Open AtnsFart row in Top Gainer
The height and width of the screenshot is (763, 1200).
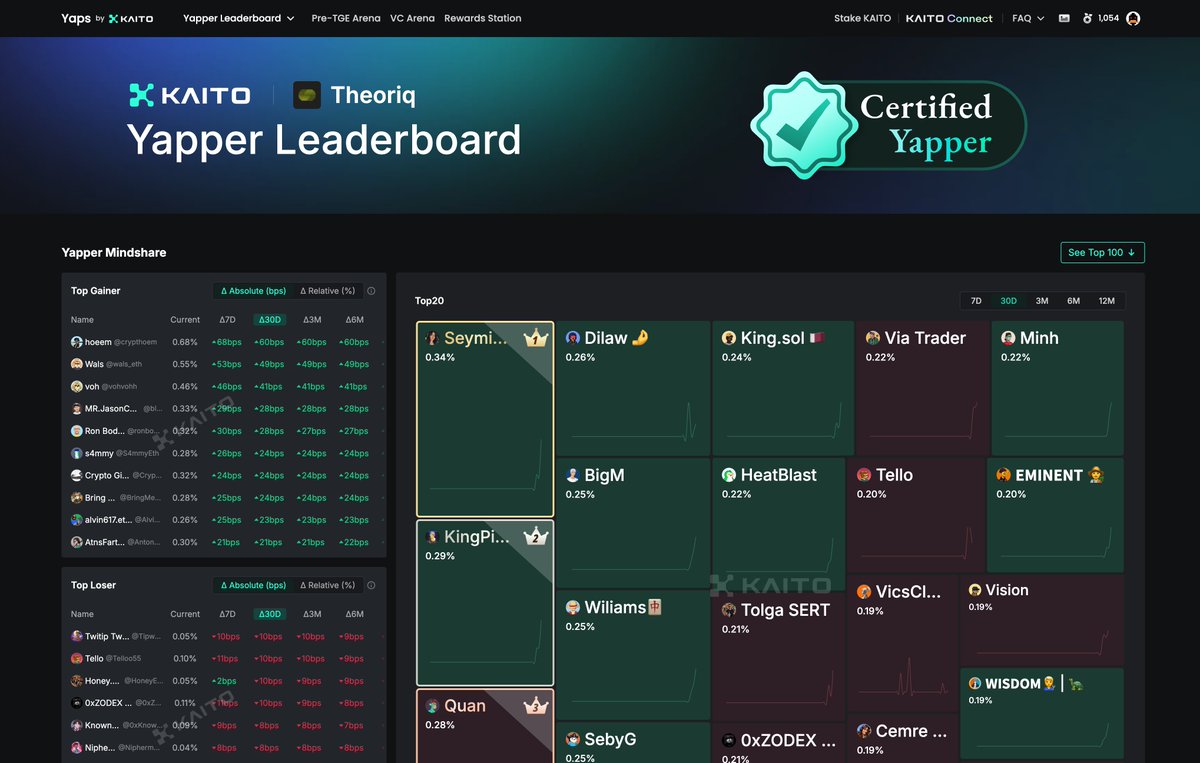click(x=223, y=542)
